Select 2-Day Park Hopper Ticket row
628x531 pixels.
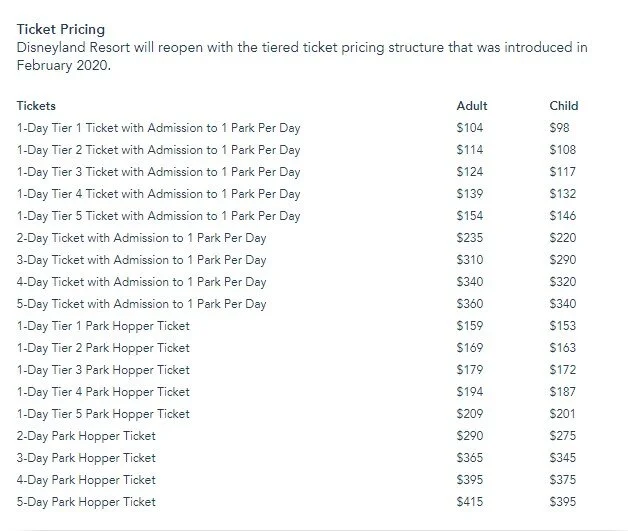pos(86,436)
